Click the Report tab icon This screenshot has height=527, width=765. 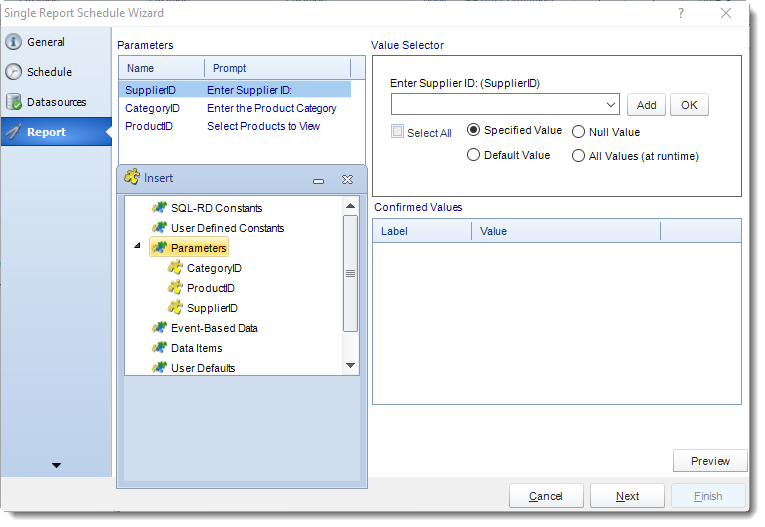14,132
